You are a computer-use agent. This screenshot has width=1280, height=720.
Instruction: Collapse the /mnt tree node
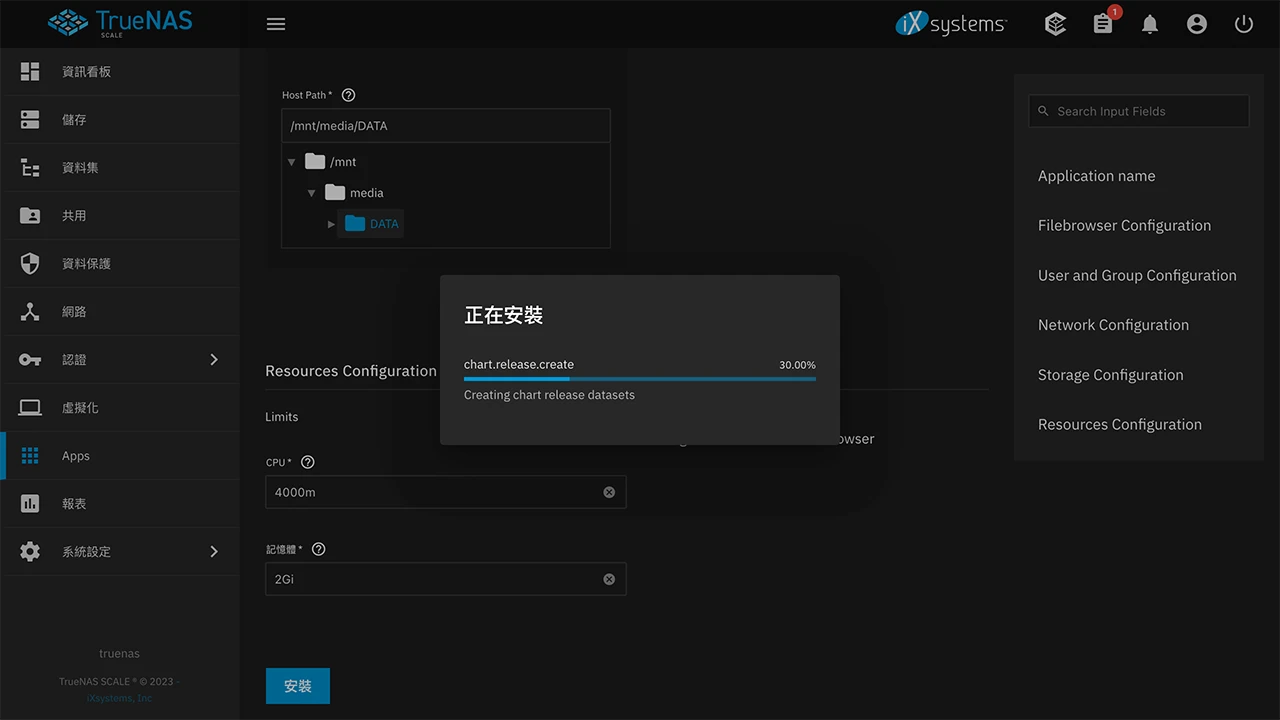[291, 161]
